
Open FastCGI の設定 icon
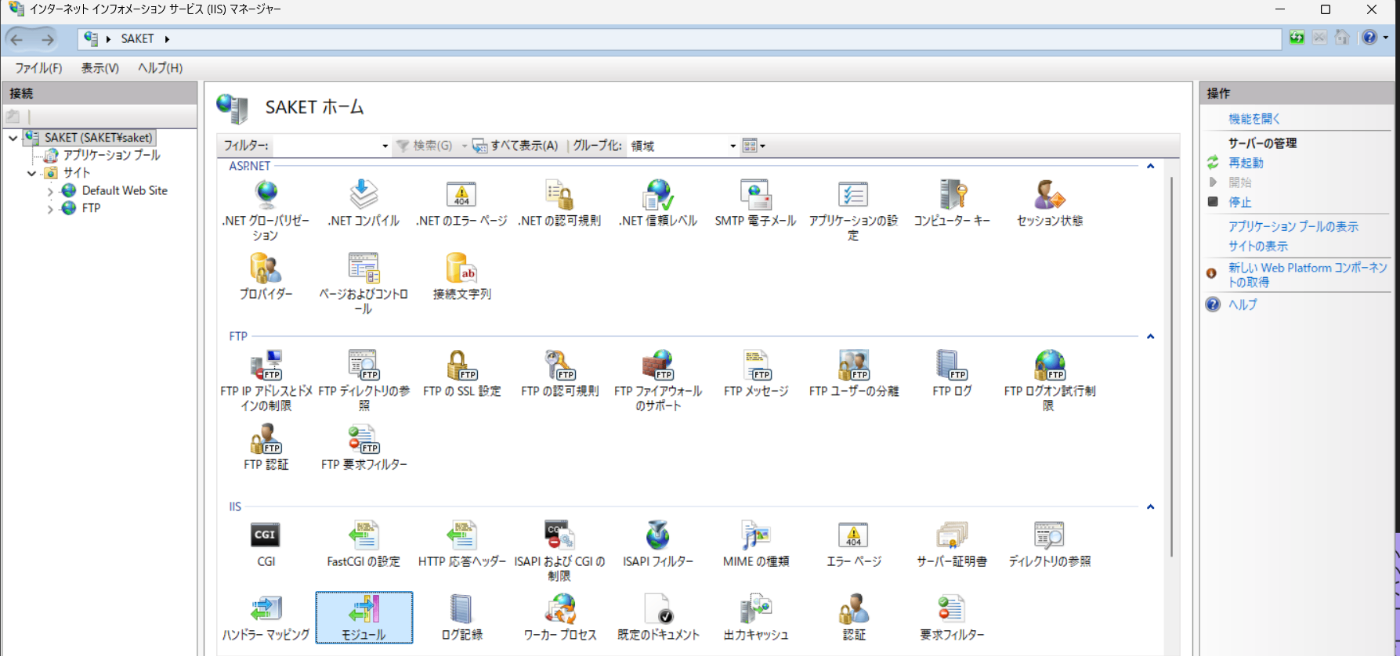[363, 544]
